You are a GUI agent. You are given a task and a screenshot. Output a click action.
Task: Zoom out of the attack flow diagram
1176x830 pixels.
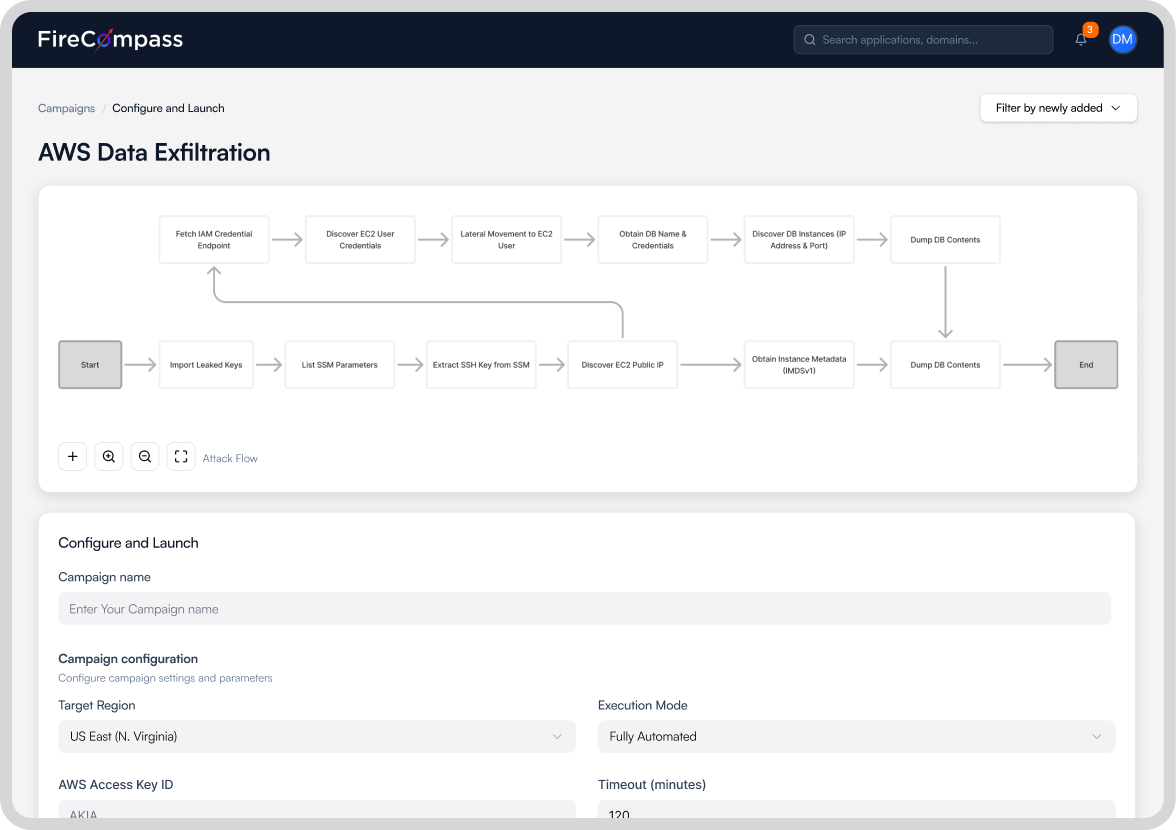145,457
